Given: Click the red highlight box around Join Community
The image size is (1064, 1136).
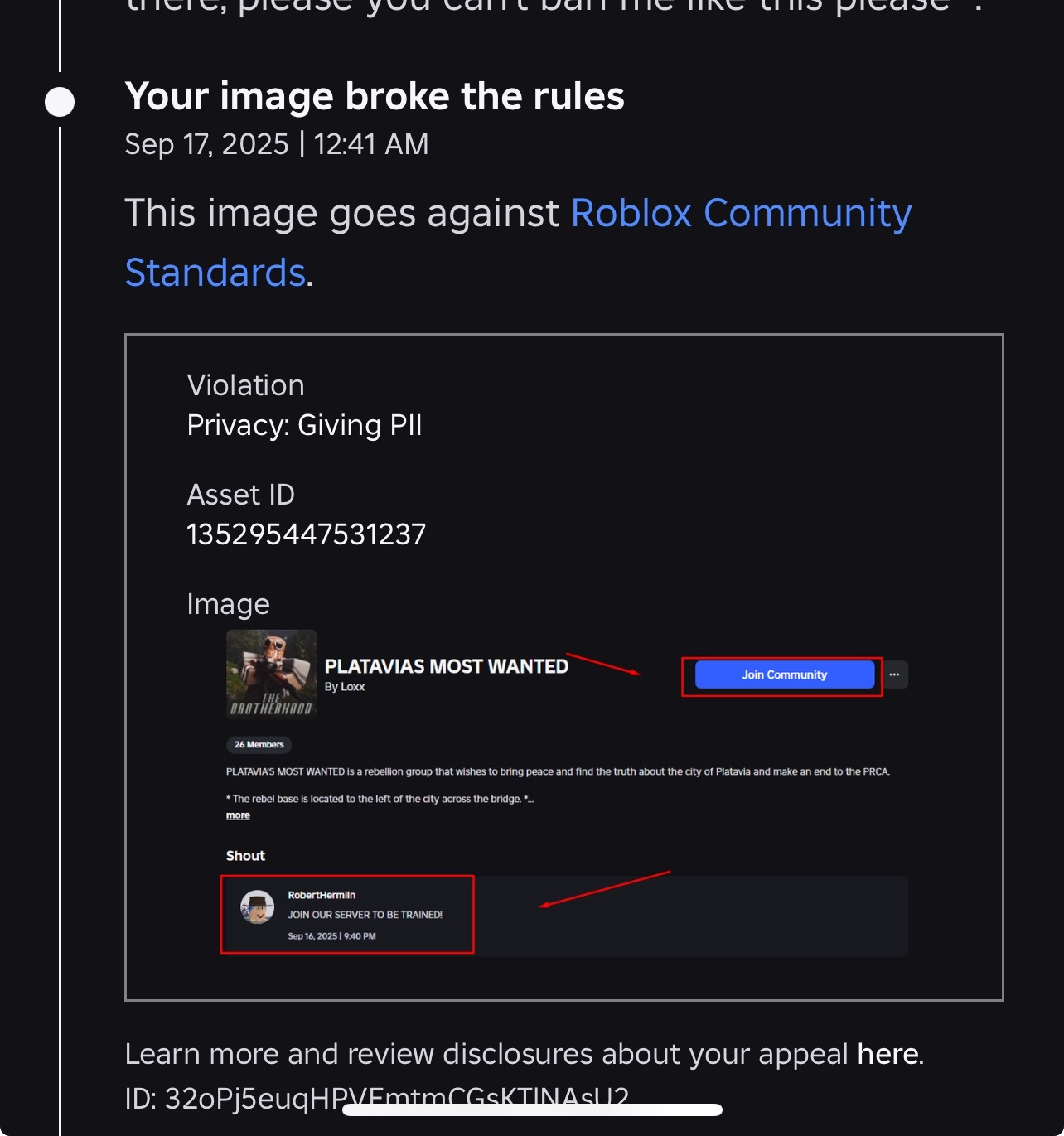Looking at the screenshot, I should (x=781, y=674).
